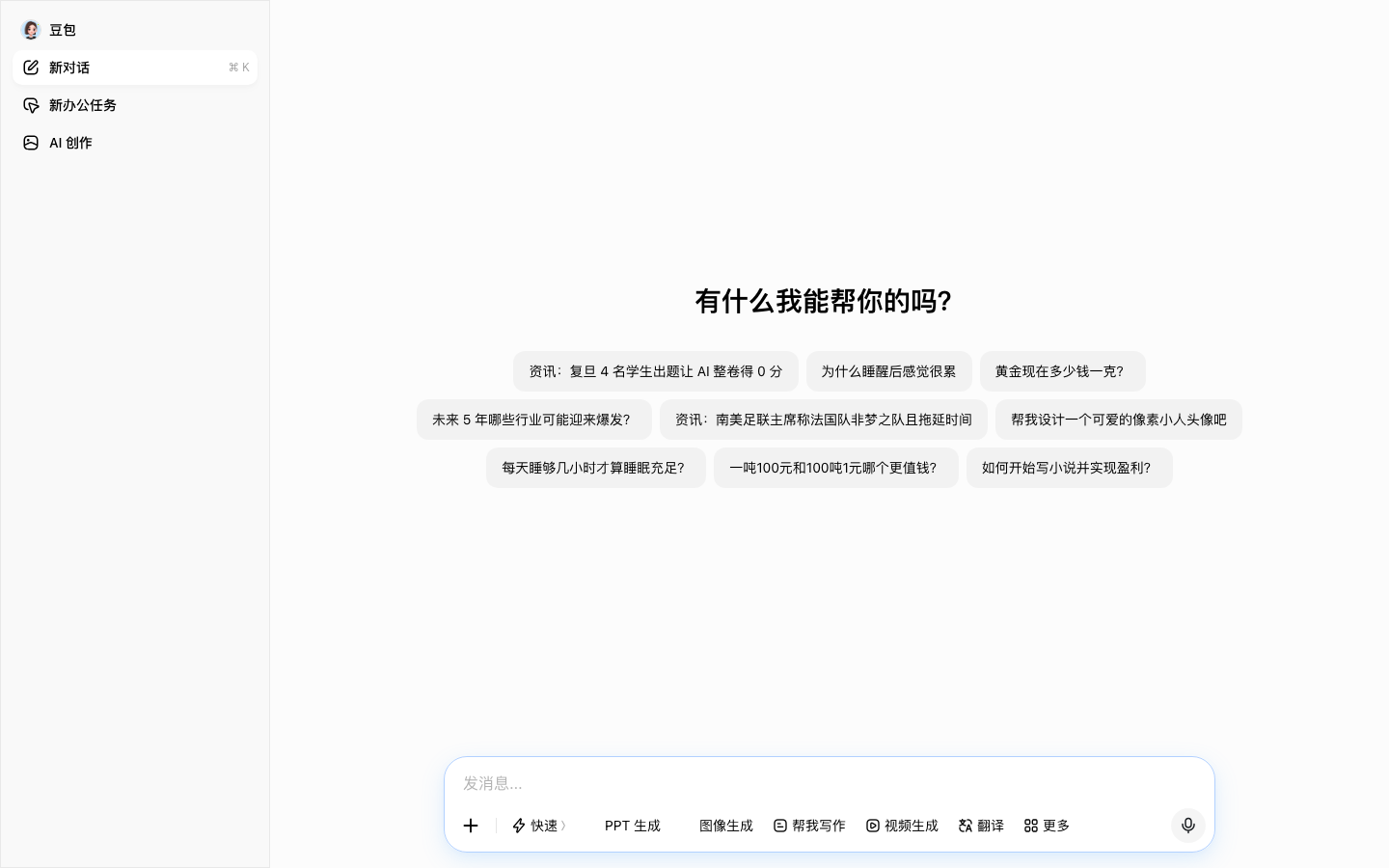This screenshot has width=1389, height=868.
Task: Select suggestion 未来 5 年哪些行业可能迎来爆发
Action: [534, 420]
